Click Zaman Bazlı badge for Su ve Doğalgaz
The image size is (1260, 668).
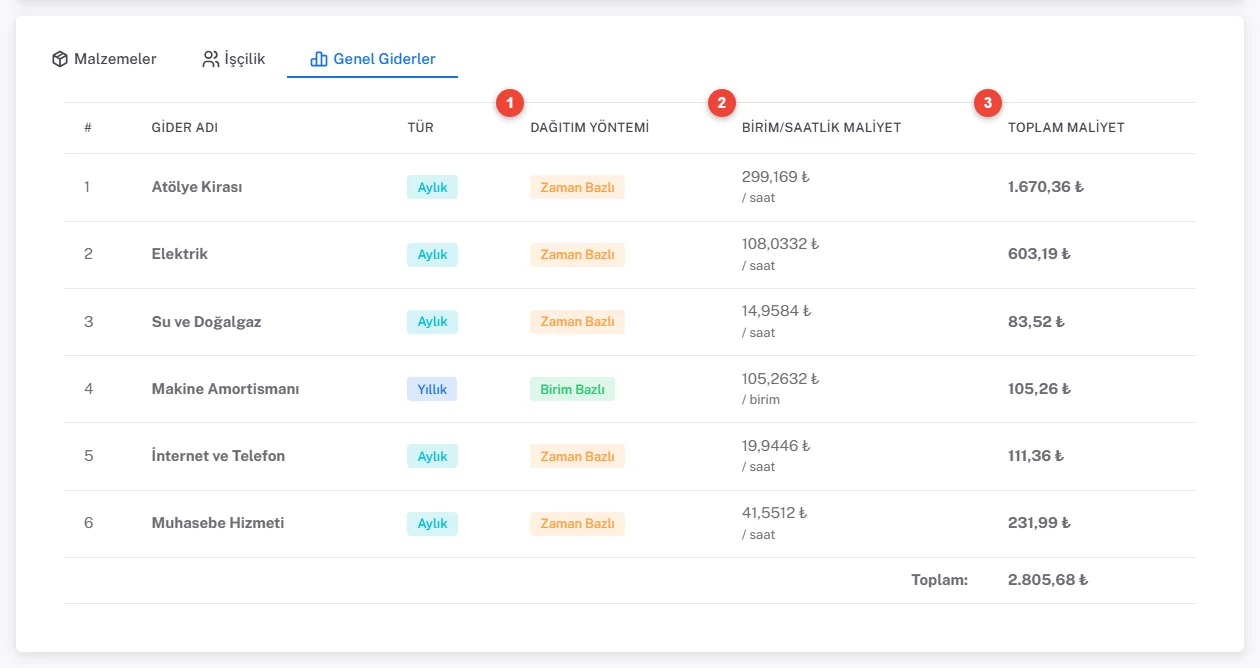[x=577, y=322]
